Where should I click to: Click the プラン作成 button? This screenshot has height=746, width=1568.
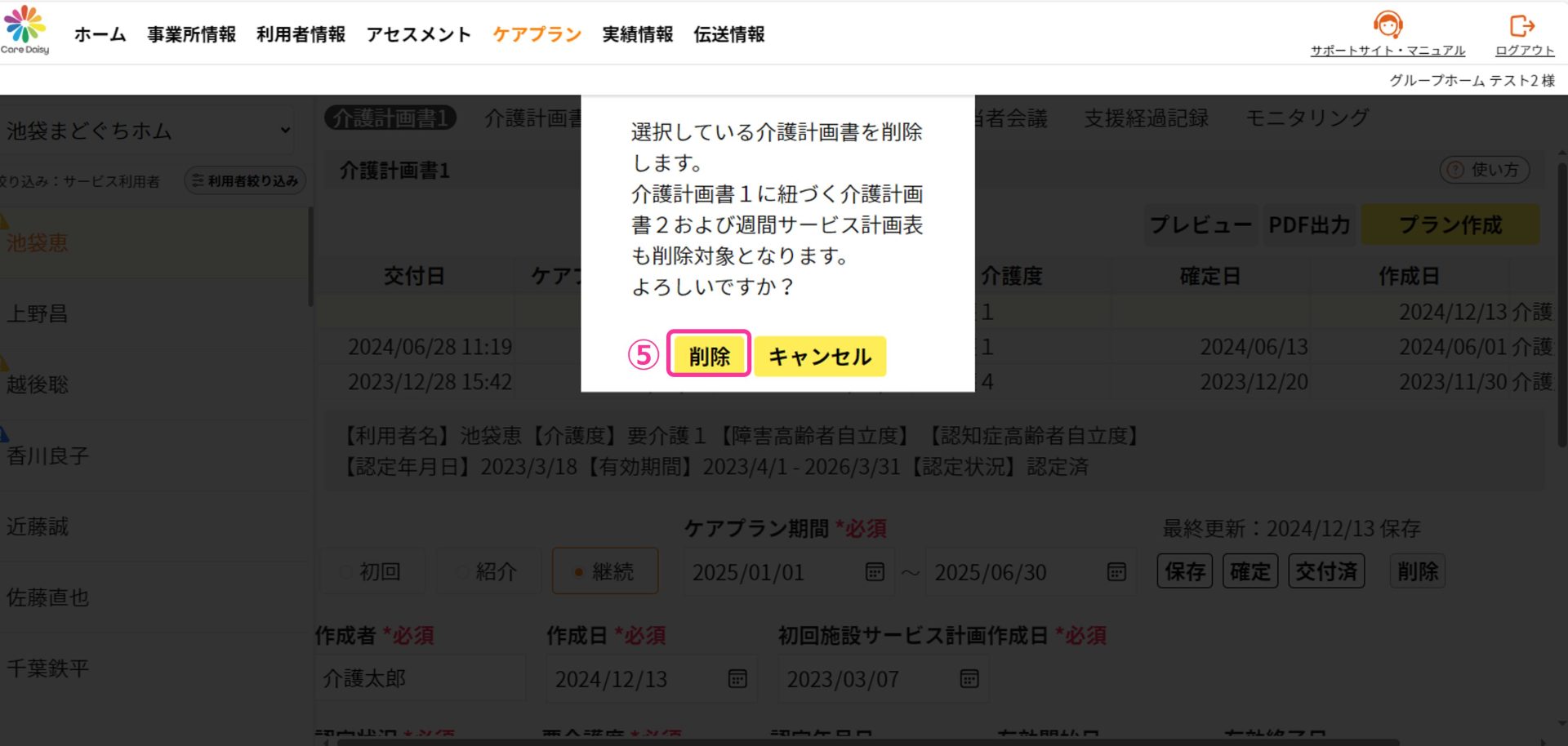click(x=1450, y=225)
